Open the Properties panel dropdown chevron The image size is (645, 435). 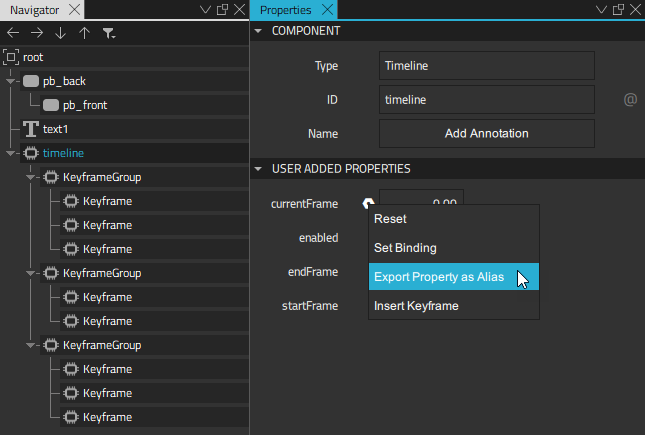[x=601, y=9]
